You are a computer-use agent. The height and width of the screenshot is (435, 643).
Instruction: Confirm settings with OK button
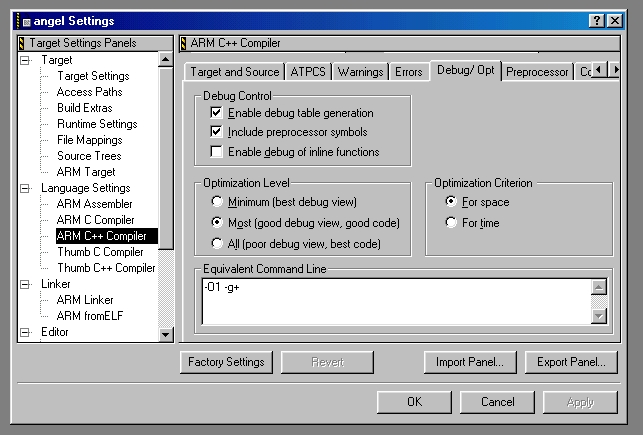tap(414, 402)
